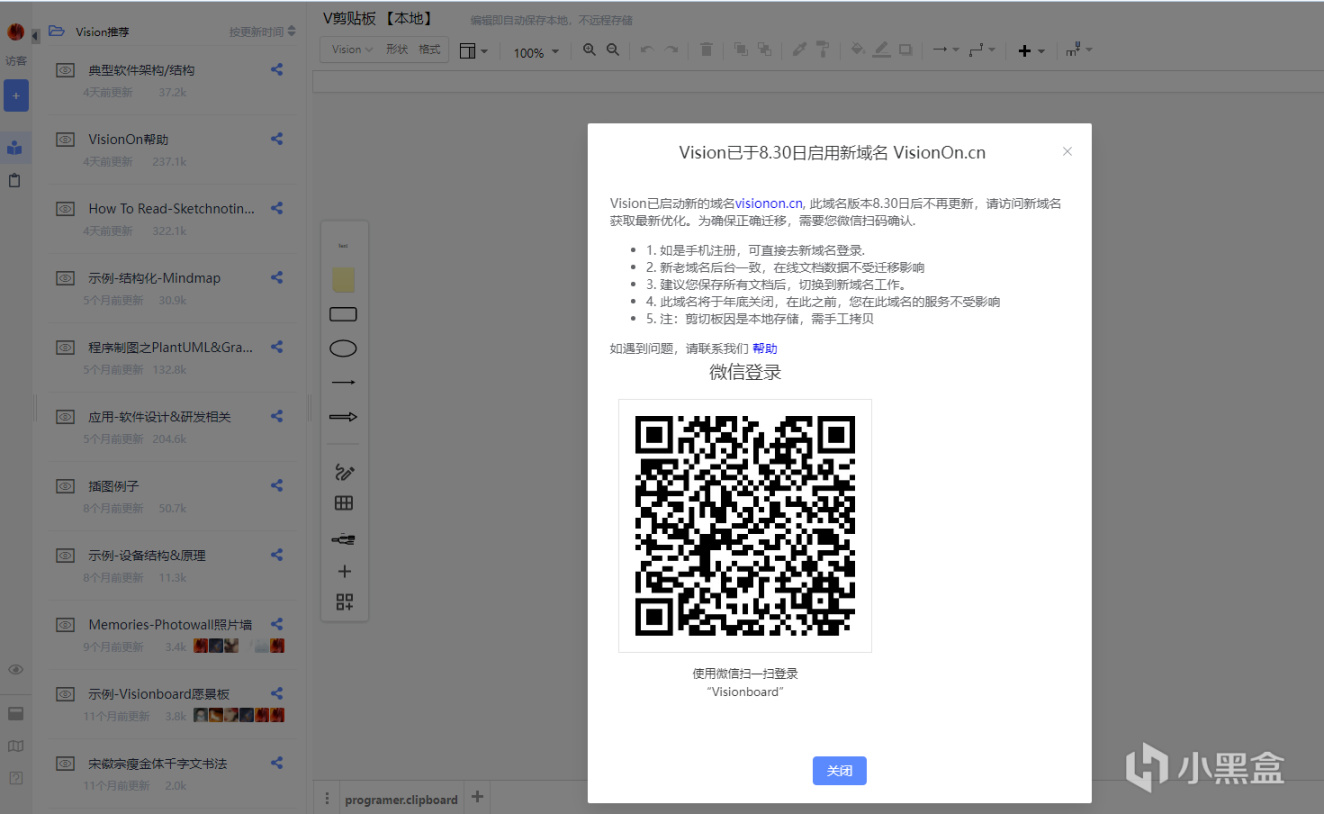Open the waypoint connector style dropdown
Image resolution: width=1324 pixels, height=814 pixels.
point(981,50)
